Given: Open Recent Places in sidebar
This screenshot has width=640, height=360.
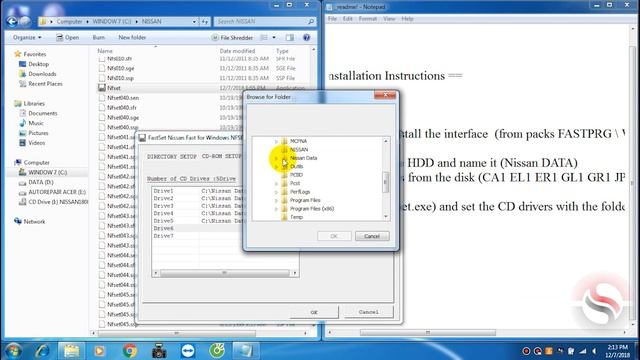Looking at the screenshot, I should (45, 84).
